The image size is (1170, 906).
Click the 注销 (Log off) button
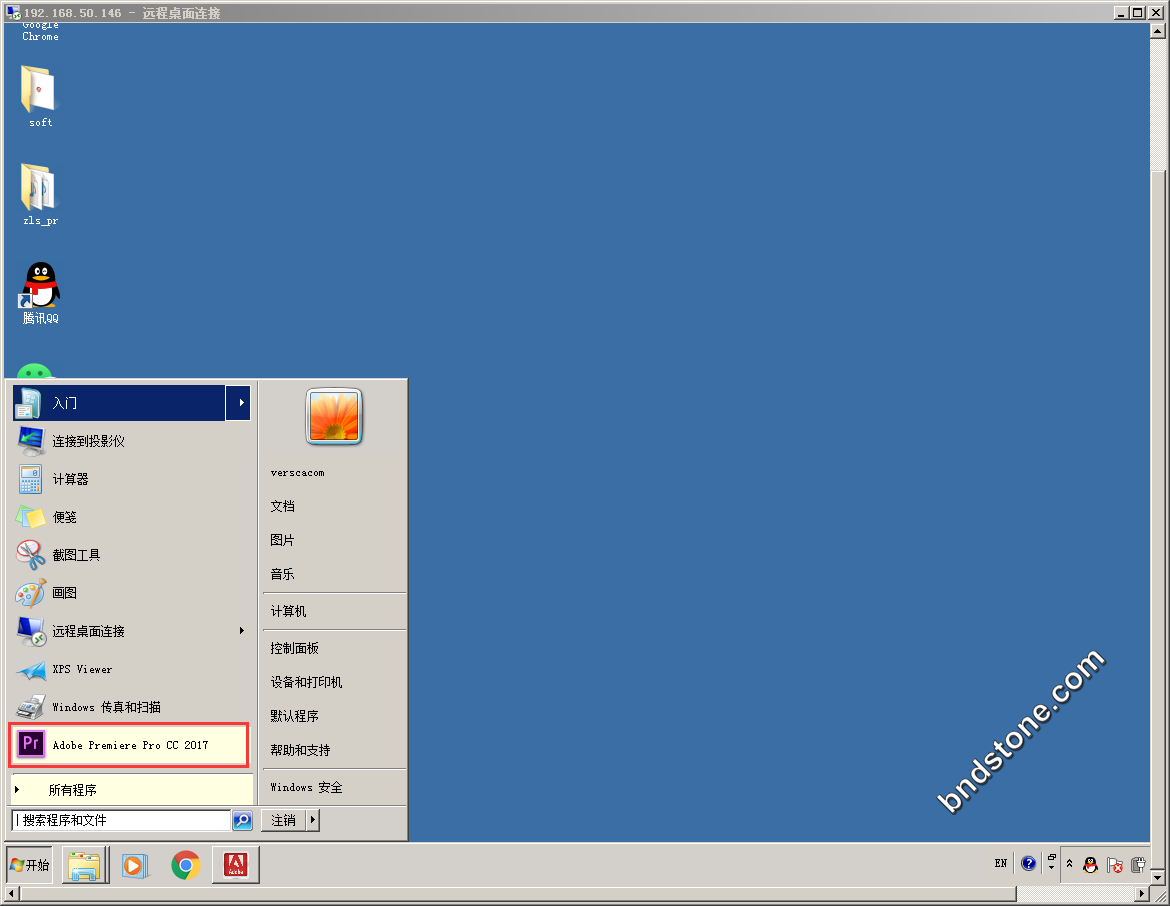283,820
